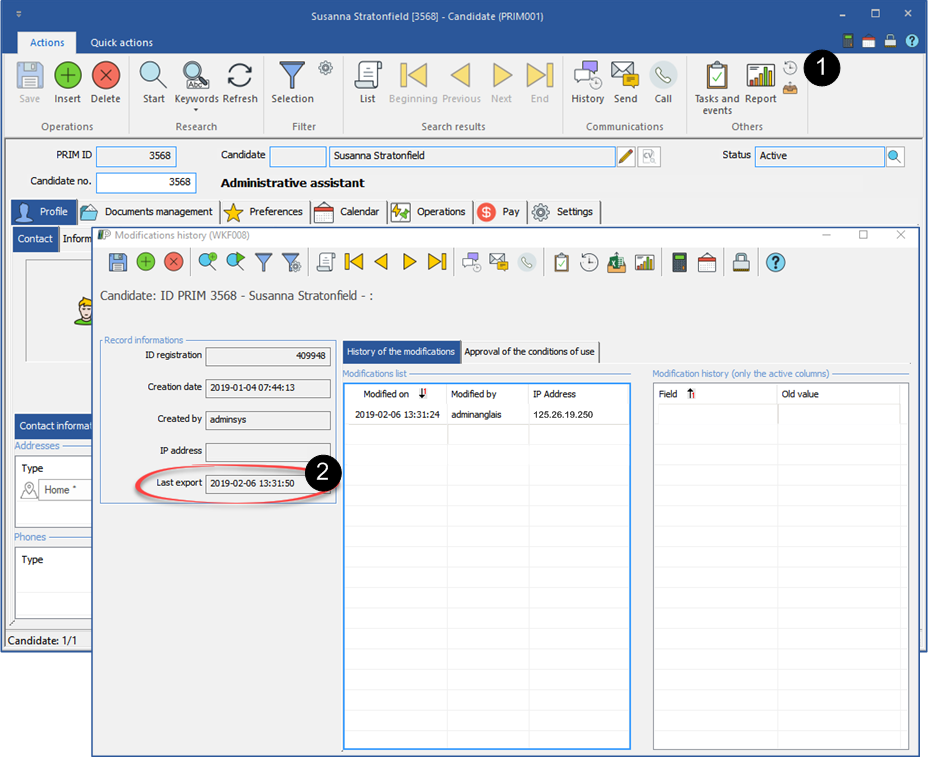
Task: Click the padlock icon in Modifications history toolbar
Action: [741, 262]
